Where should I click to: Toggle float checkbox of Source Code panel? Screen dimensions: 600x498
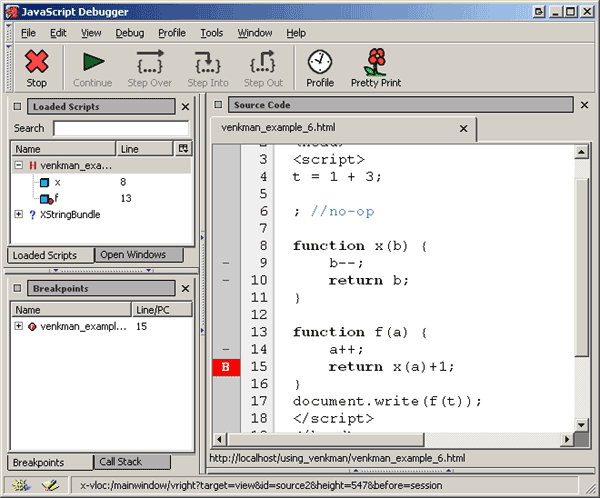pyautogui.click(x=218, y=104)
